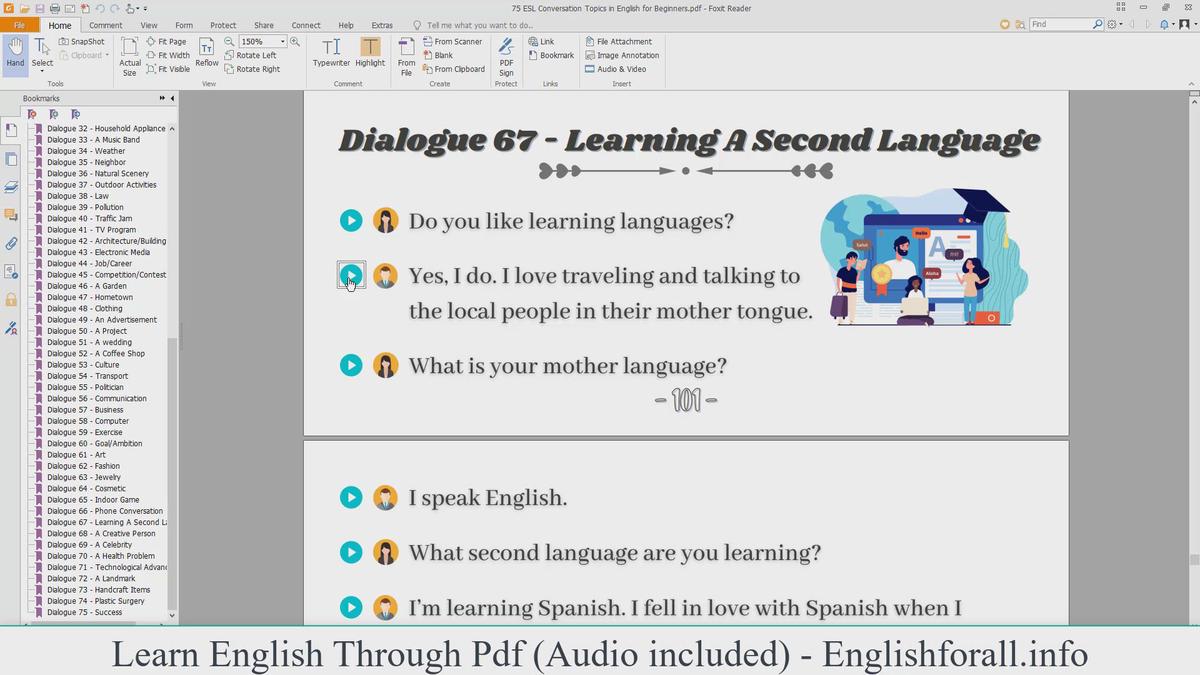Open the attachments paperclip side panel
Image resolution: width=1200 pixels, height=675 pixels.
tap(11, 243)
